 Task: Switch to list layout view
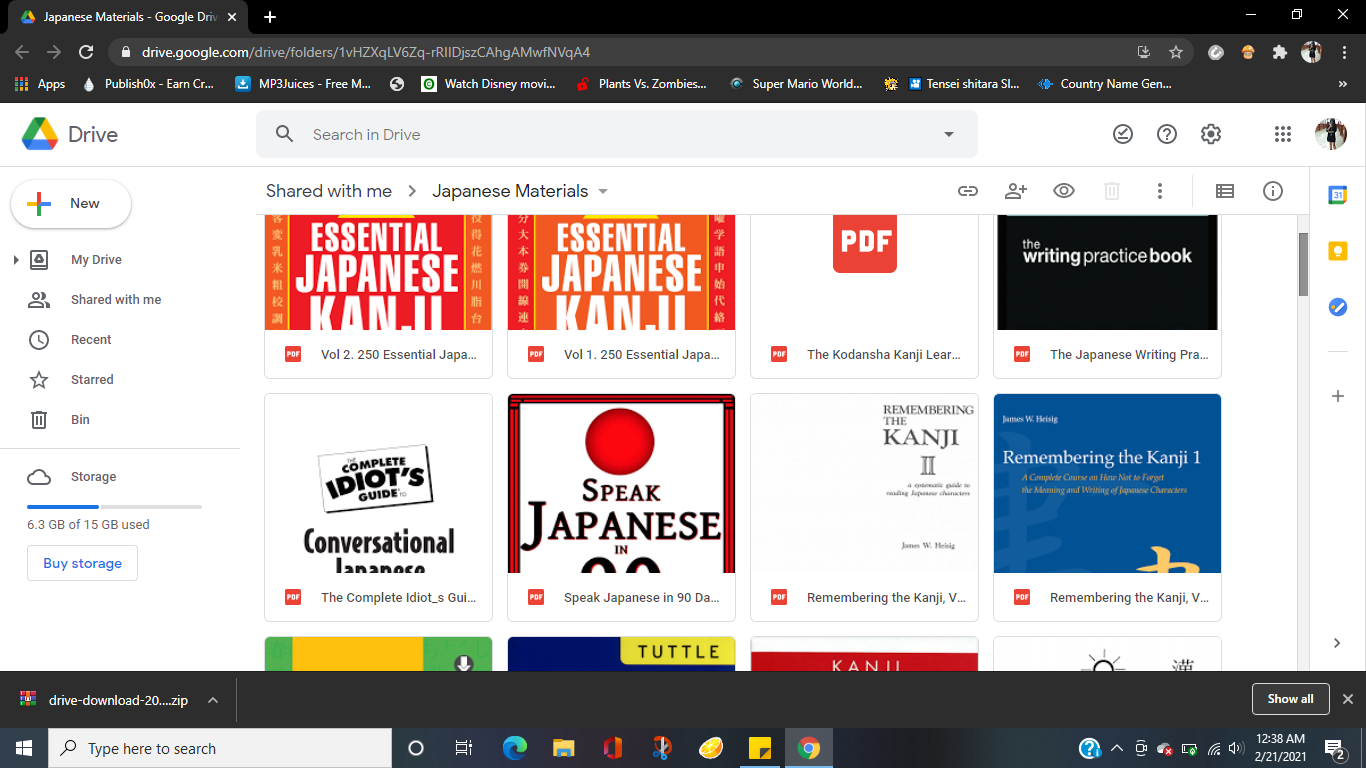1225,191
